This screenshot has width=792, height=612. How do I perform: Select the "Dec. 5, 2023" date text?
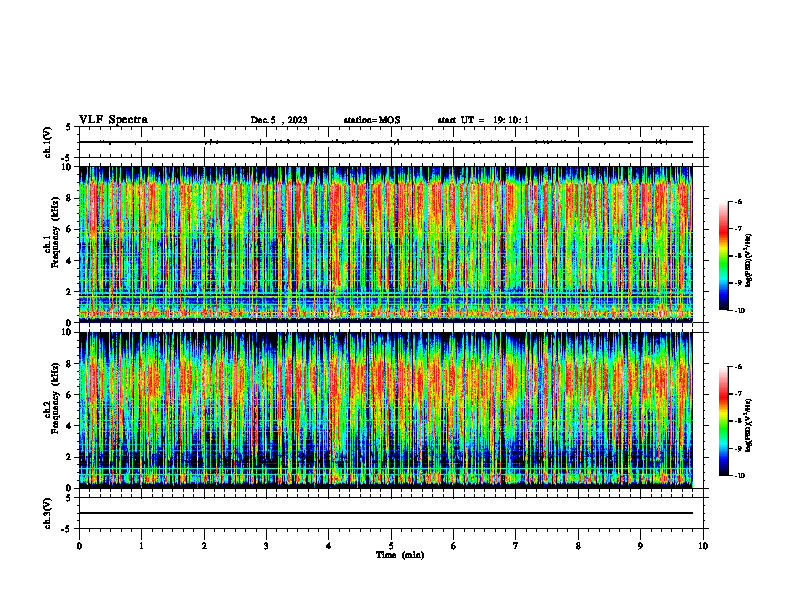(x=279, y=120)
